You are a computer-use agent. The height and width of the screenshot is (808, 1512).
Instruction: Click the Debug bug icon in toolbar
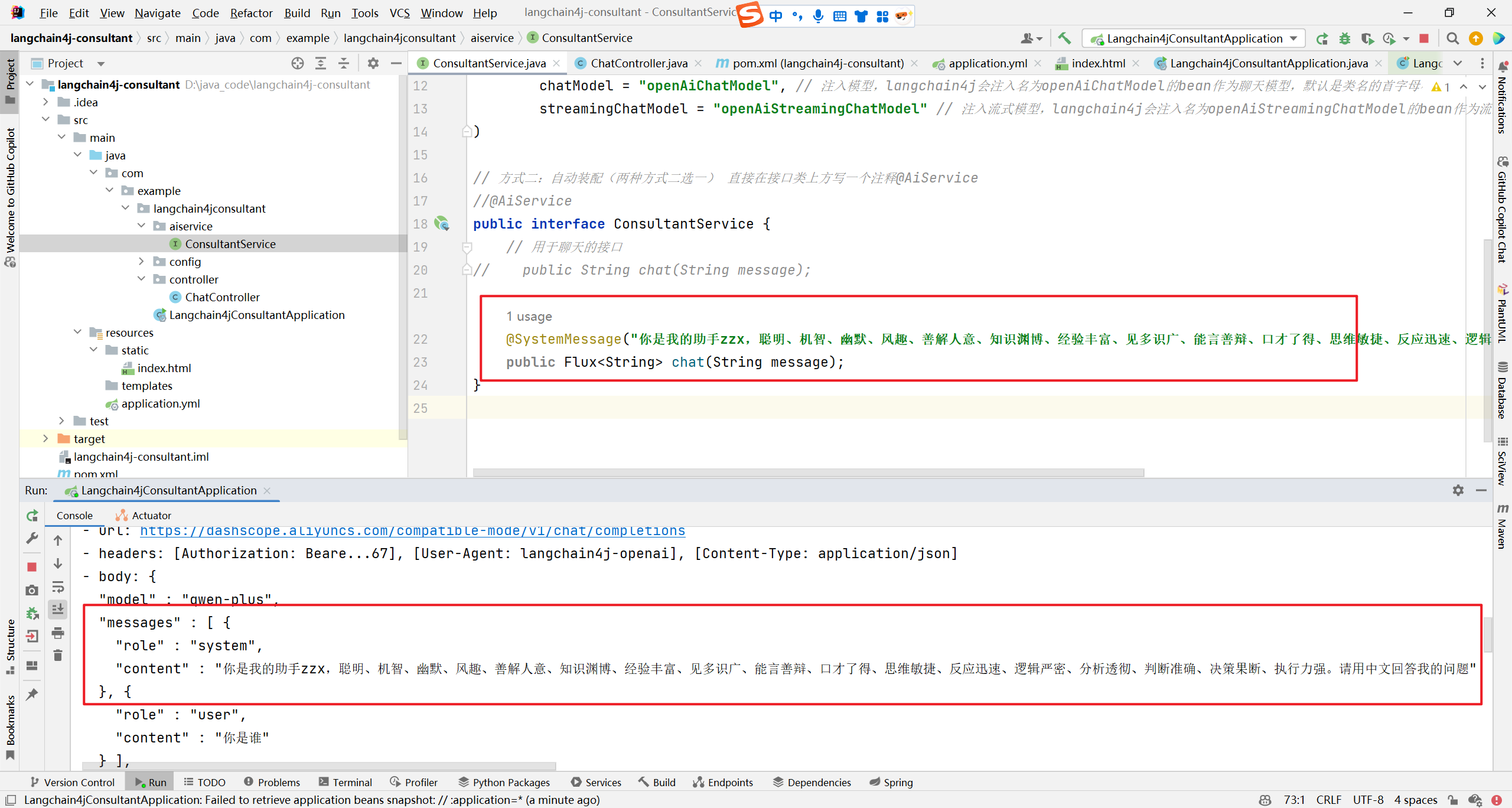click(1345, 38)
